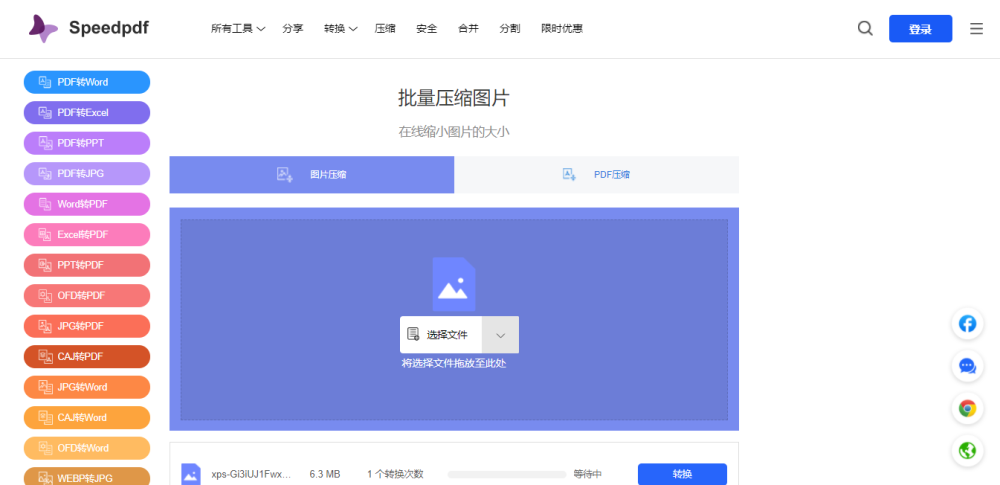
Task: Open the hamburger menu icon
Action: (976, 29)
